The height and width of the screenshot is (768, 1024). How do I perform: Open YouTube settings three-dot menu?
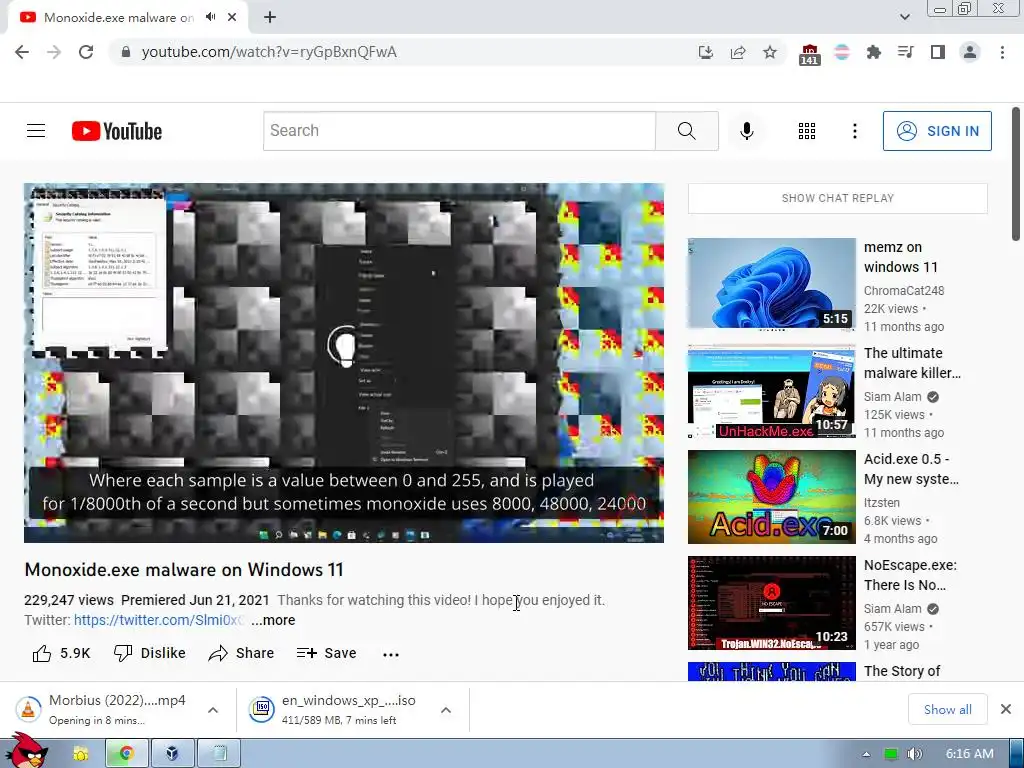(x=854, y=131)
